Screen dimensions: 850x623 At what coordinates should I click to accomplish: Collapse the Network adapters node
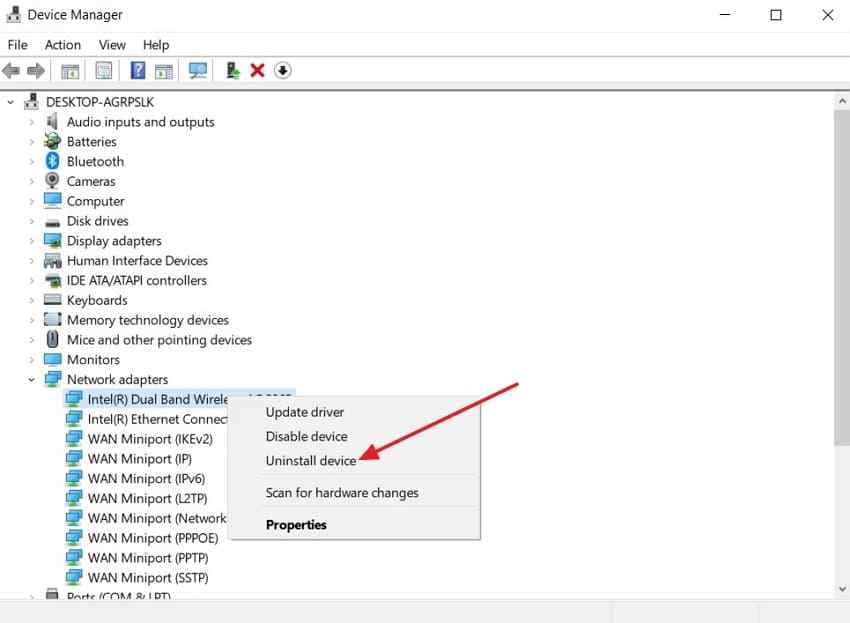(x=31, y=380)
